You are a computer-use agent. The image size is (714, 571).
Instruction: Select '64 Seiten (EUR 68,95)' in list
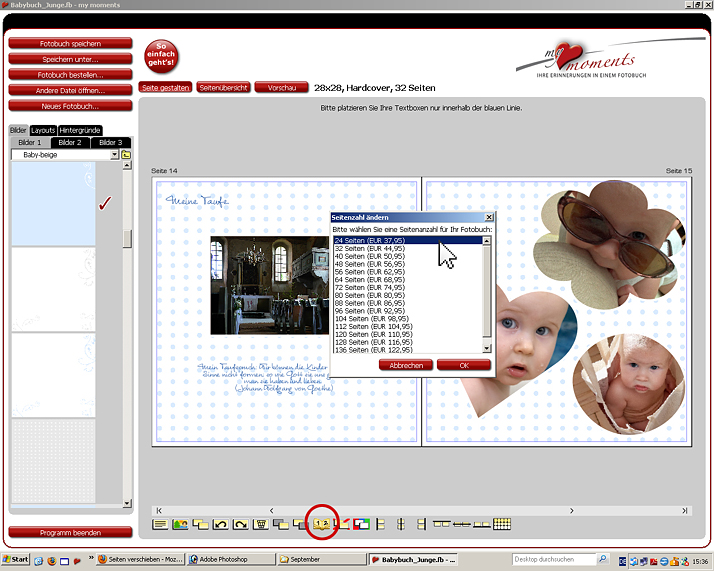(x=408, y=280)
